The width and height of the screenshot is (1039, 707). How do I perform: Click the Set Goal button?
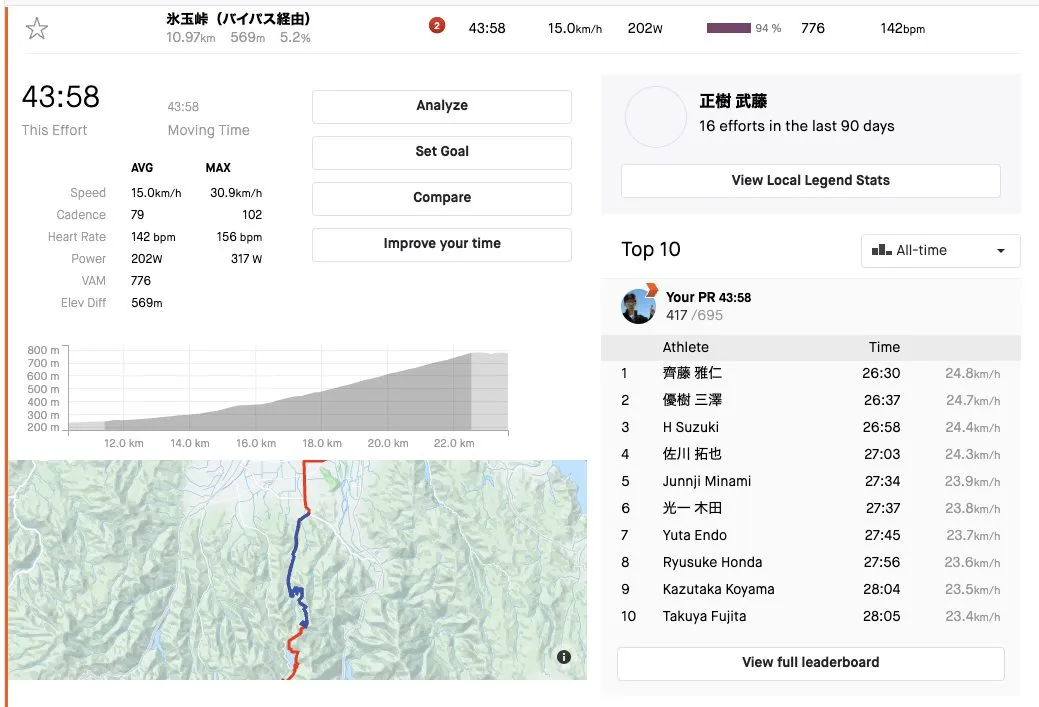coord(441,152)
